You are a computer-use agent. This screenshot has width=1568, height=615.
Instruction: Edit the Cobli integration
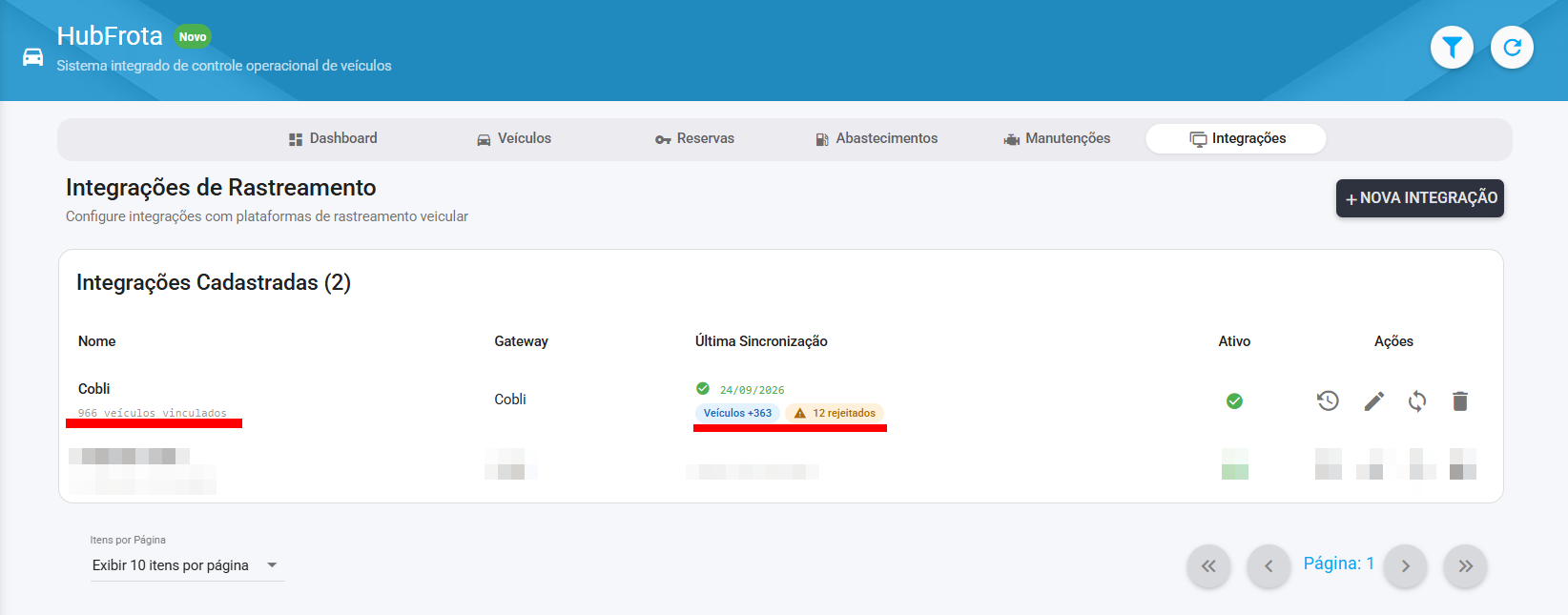click(1373, 400)
